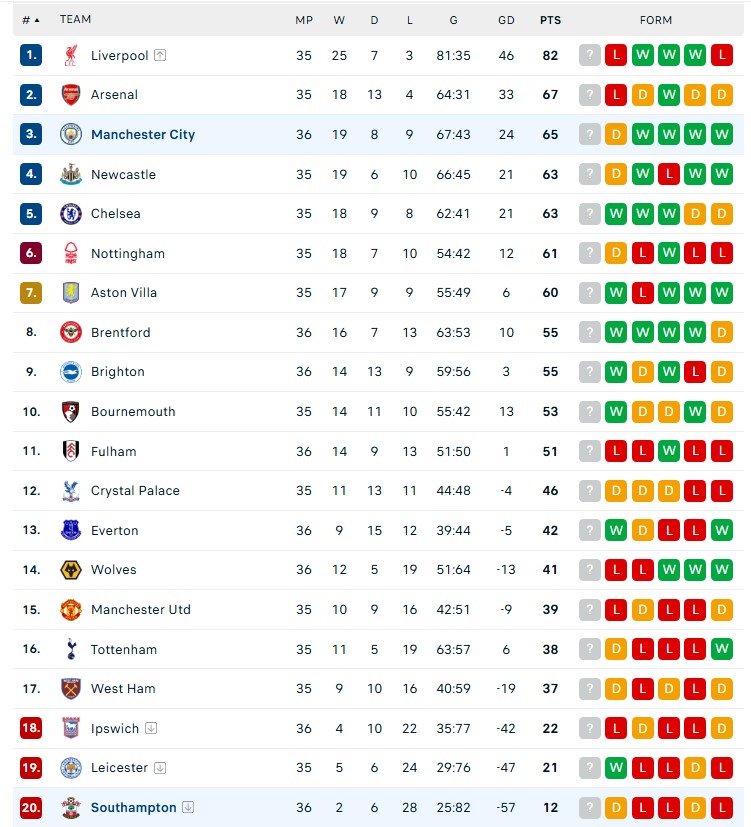Viewport: 751px width, 827px height.
Task: Click the Tottenham cockerel crest
Action: (71, 649)
